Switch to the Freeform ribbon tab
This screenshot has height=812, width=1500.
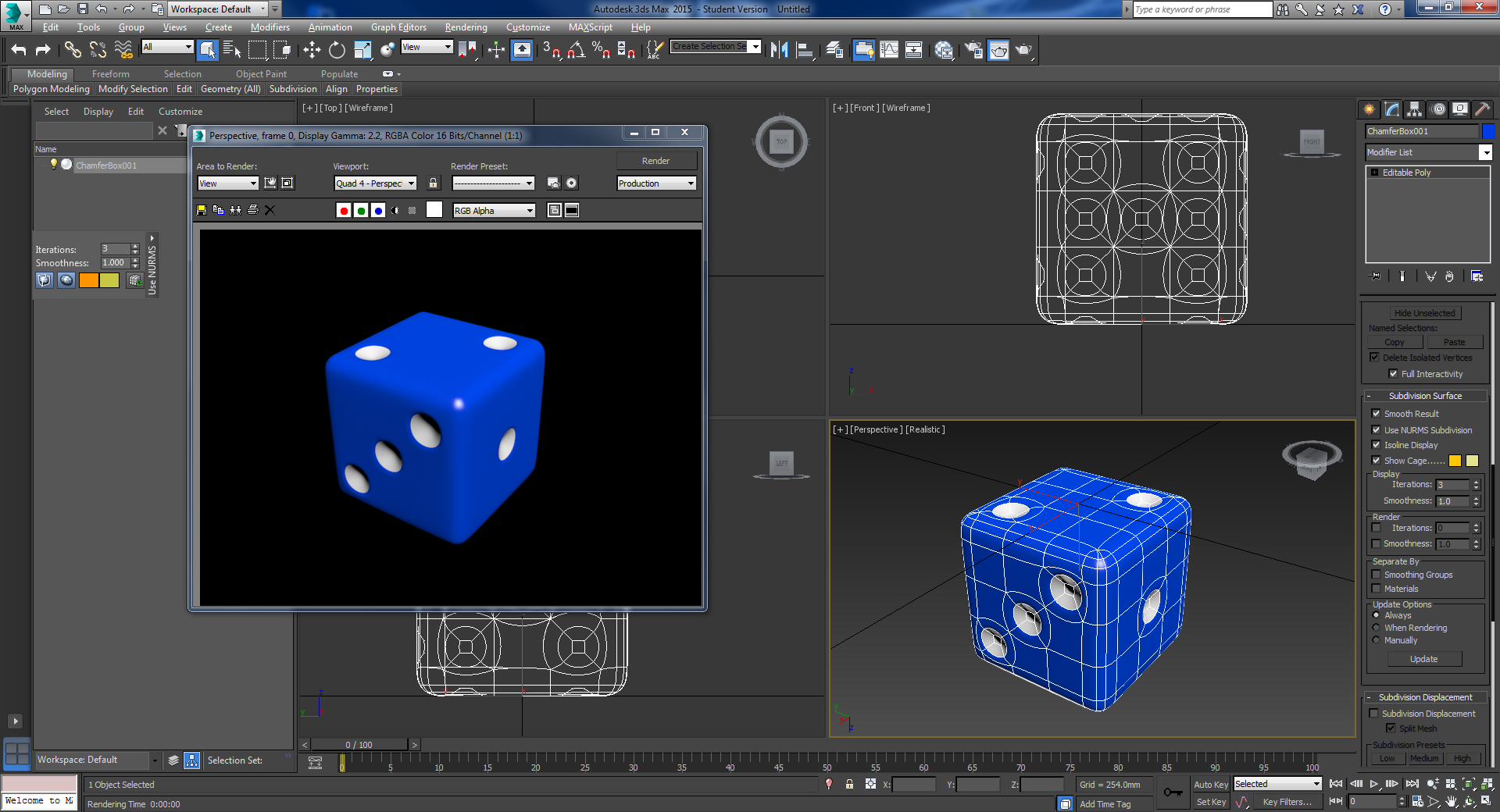(110, 74)
